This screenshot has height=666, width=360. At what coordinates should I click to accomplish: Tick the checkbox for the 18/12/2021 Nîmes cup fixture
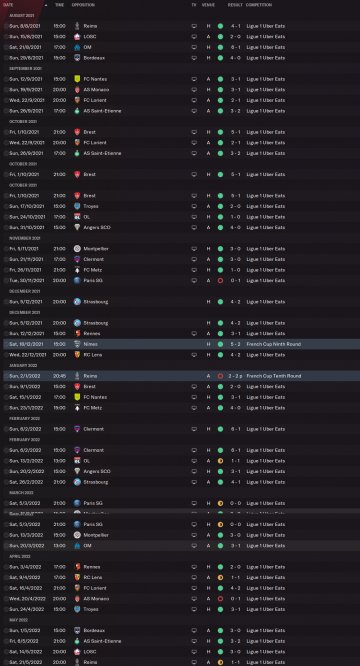click(6, 344)
